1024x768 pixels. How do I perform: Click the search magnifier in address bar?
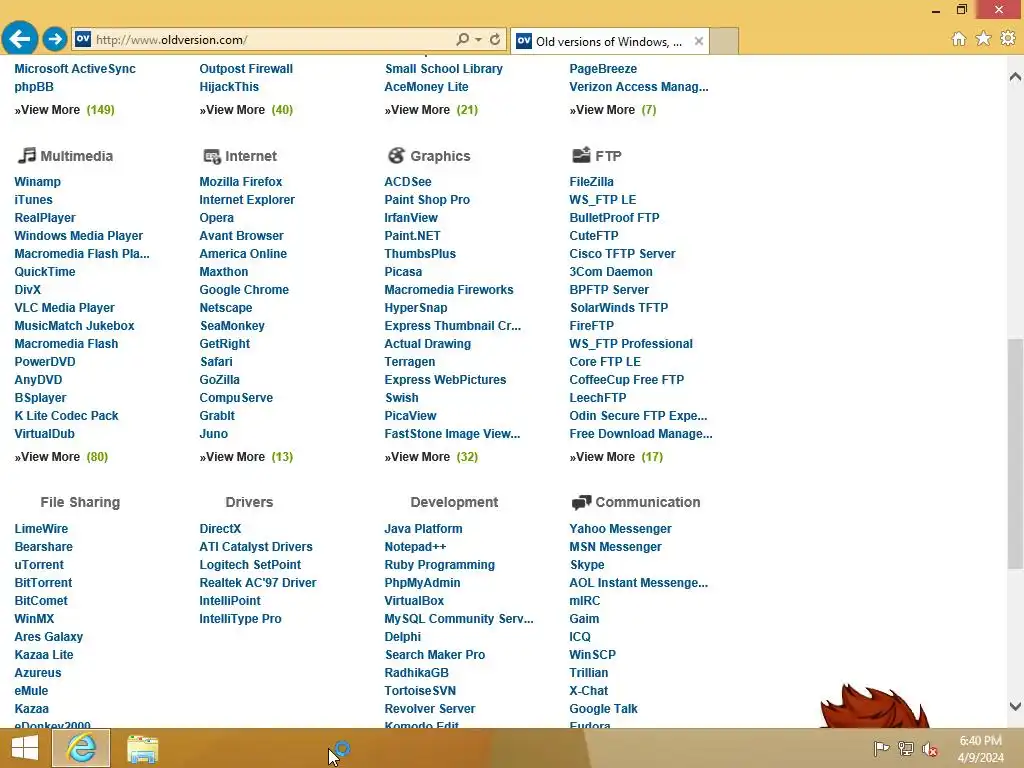462,39
